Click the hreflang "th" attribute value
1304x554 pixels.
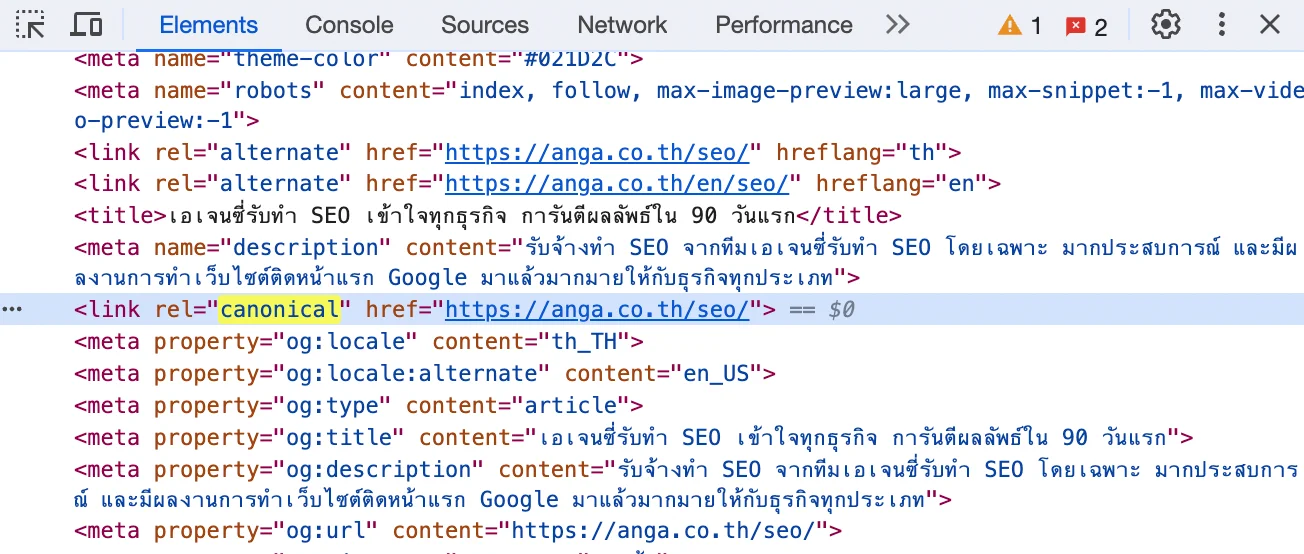922,153
